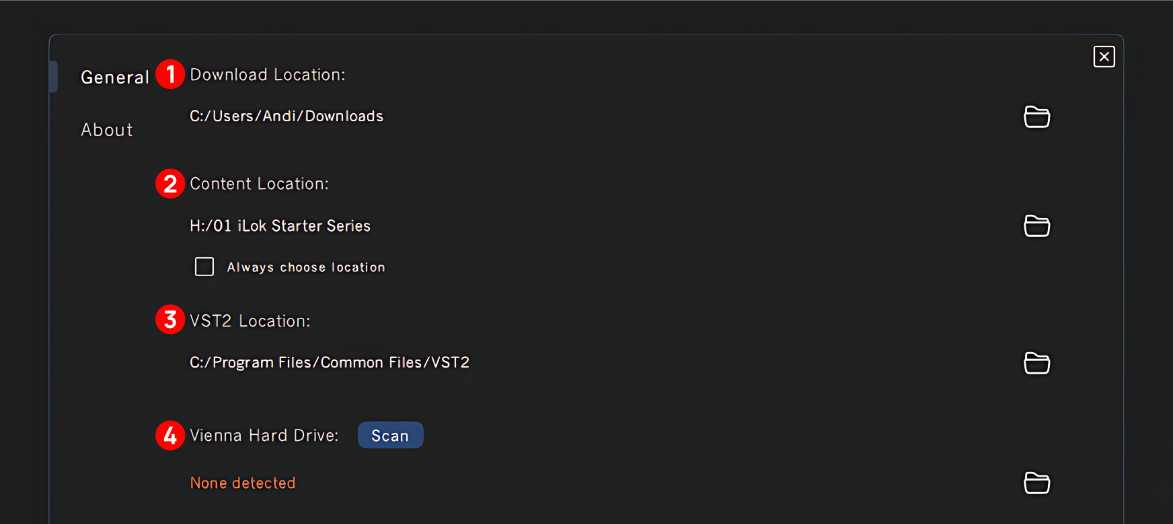Click the red number 2 marker
The width and height of the screenshot is (1173, 524).
pos(170,183)
